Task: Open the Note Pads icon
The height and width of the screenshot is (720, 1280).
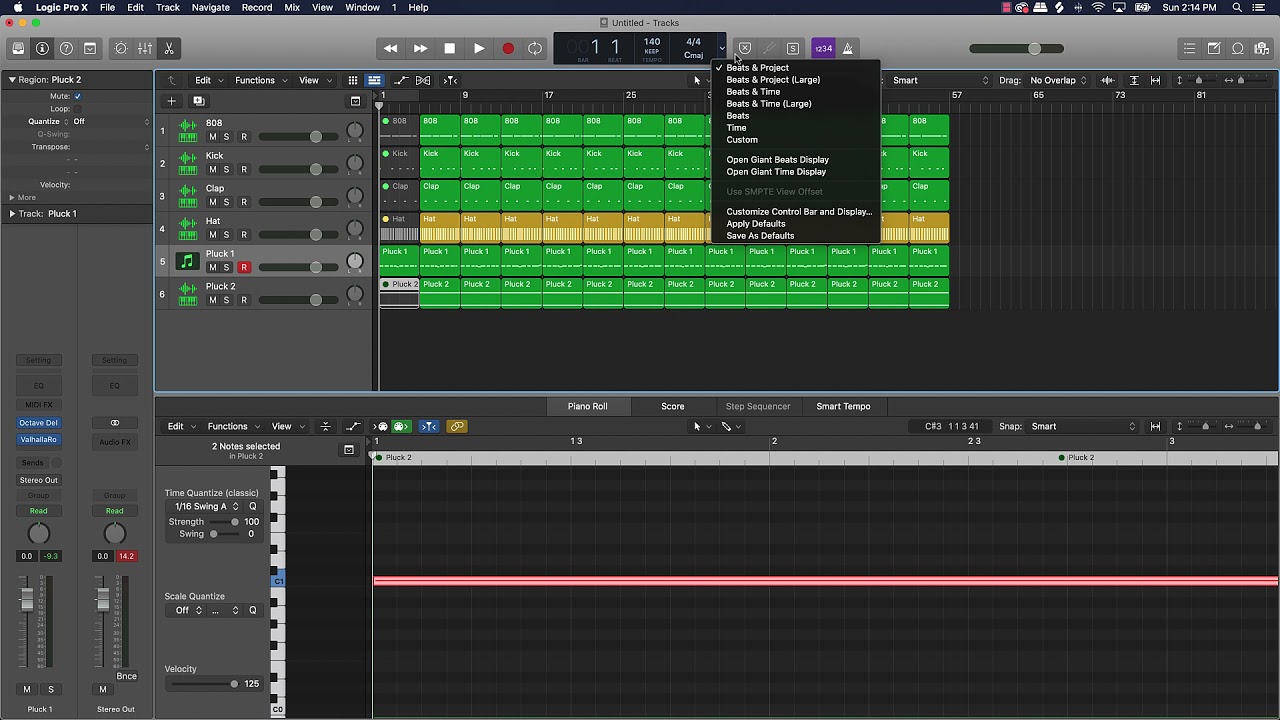Action: click(1214, 48)
